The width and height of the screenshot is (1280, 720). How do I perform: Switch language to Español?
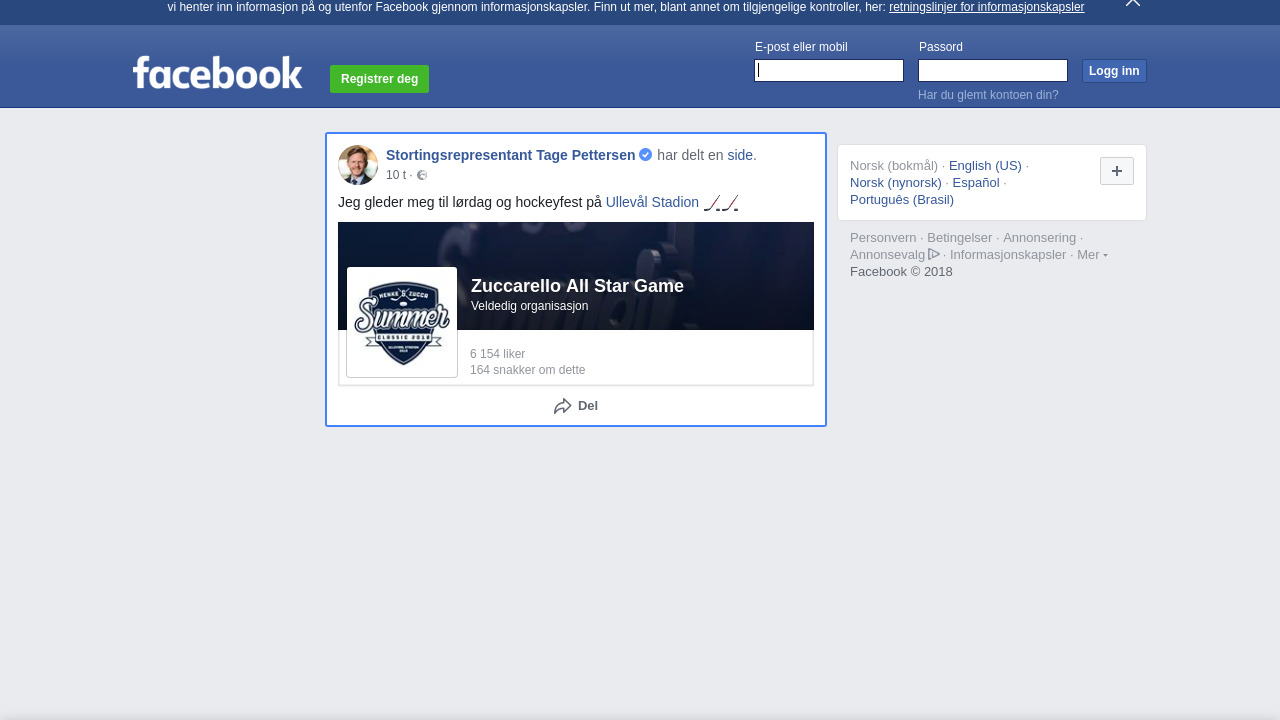point(976,183)
